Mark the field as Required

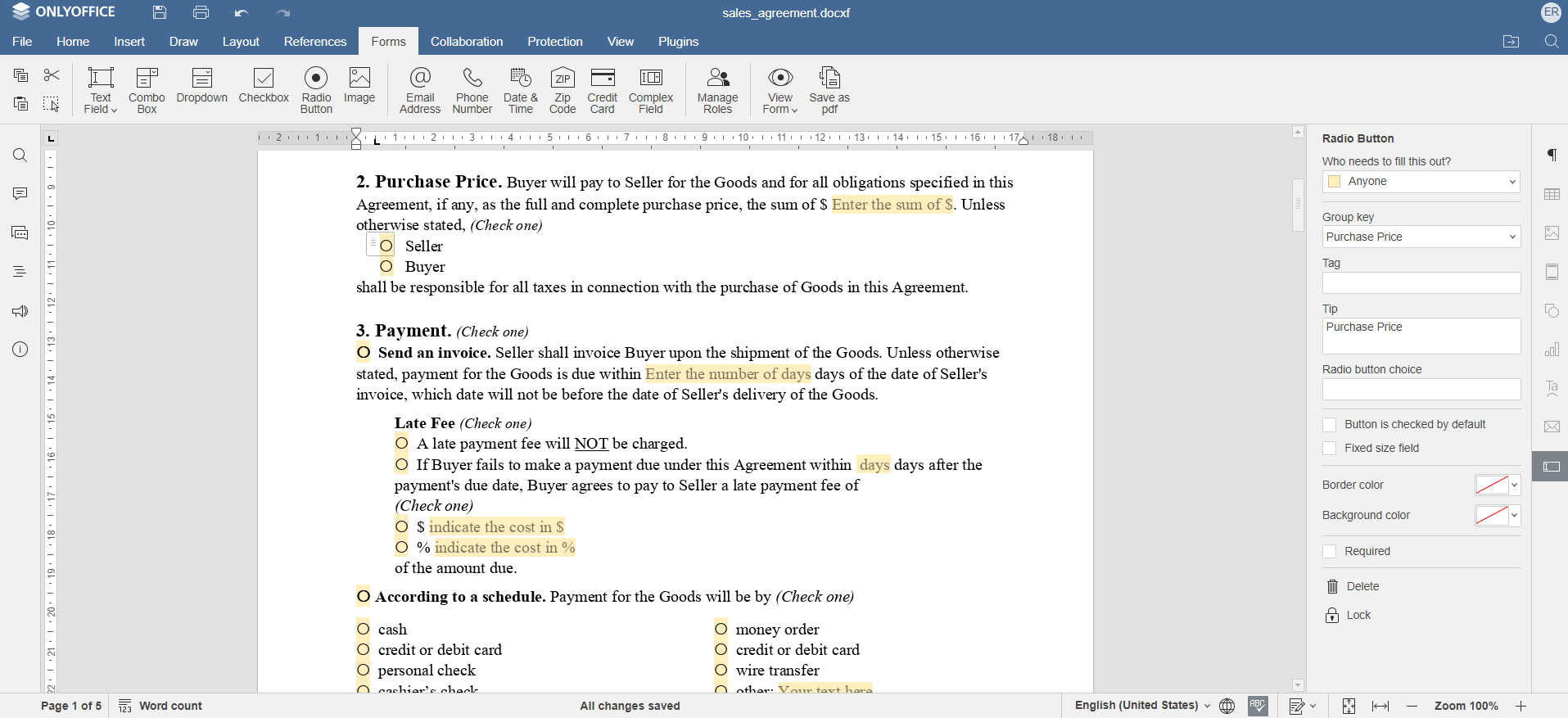click(1330, 552)
